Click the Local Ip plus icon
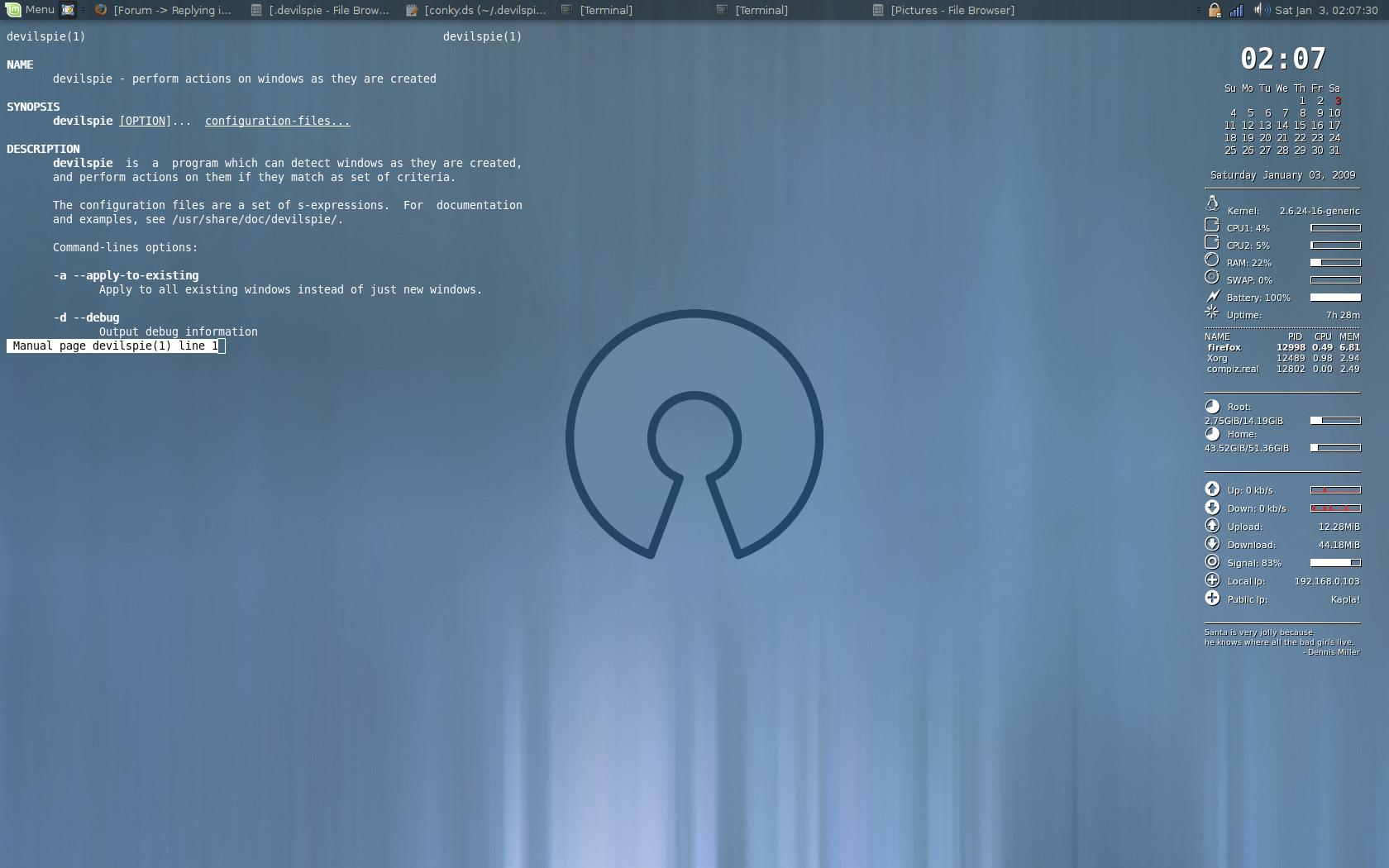The image size is (1389, 868). click(x=1212, y=579)
